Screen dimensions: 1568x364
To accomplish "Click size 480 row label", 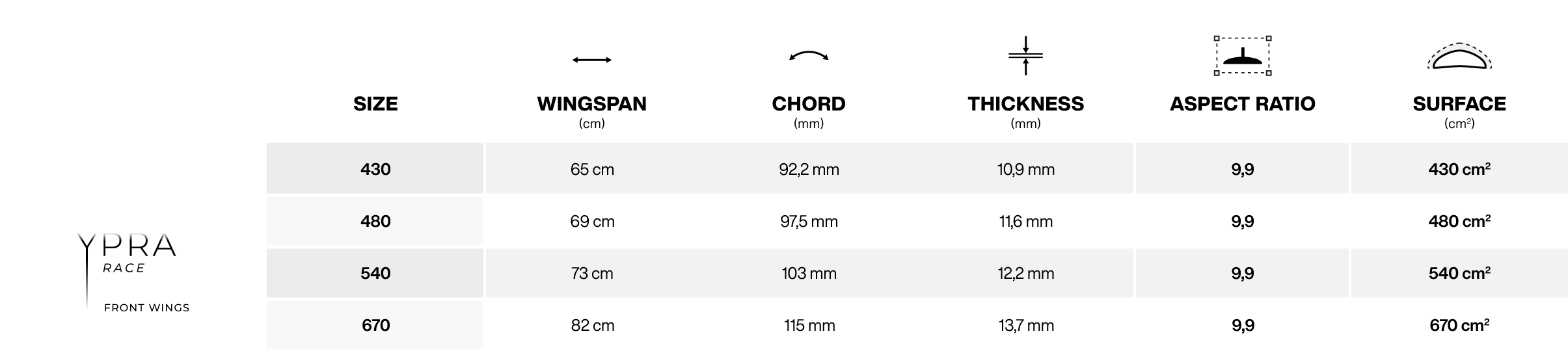I will (375, 221).
